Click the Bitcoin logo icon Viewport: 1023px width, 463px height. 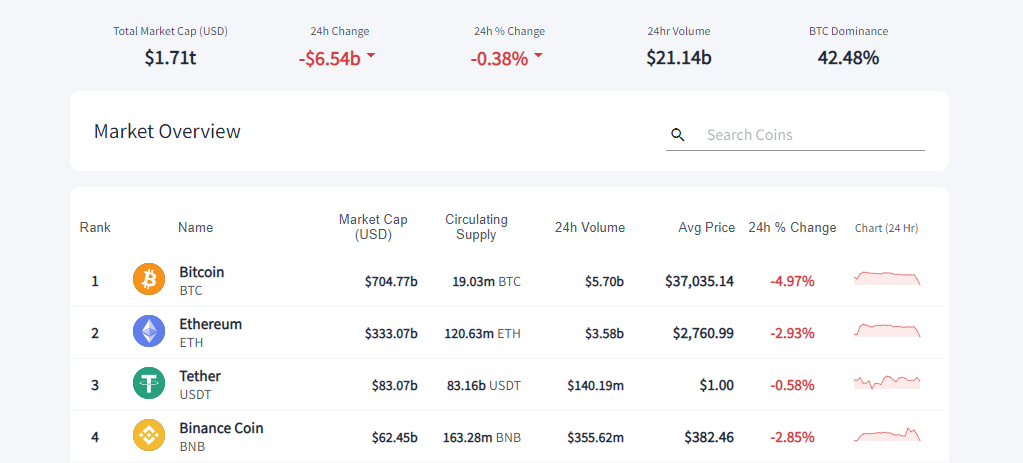149,279
